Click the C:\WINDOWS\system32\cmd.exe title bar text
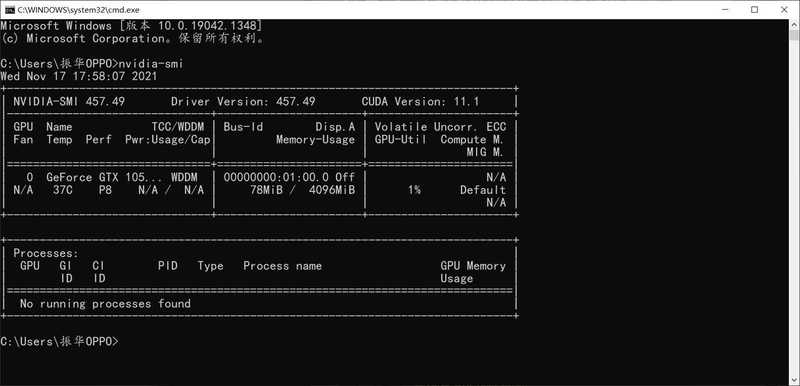Screen dimensions: 800x386 [x=78, y=10]
